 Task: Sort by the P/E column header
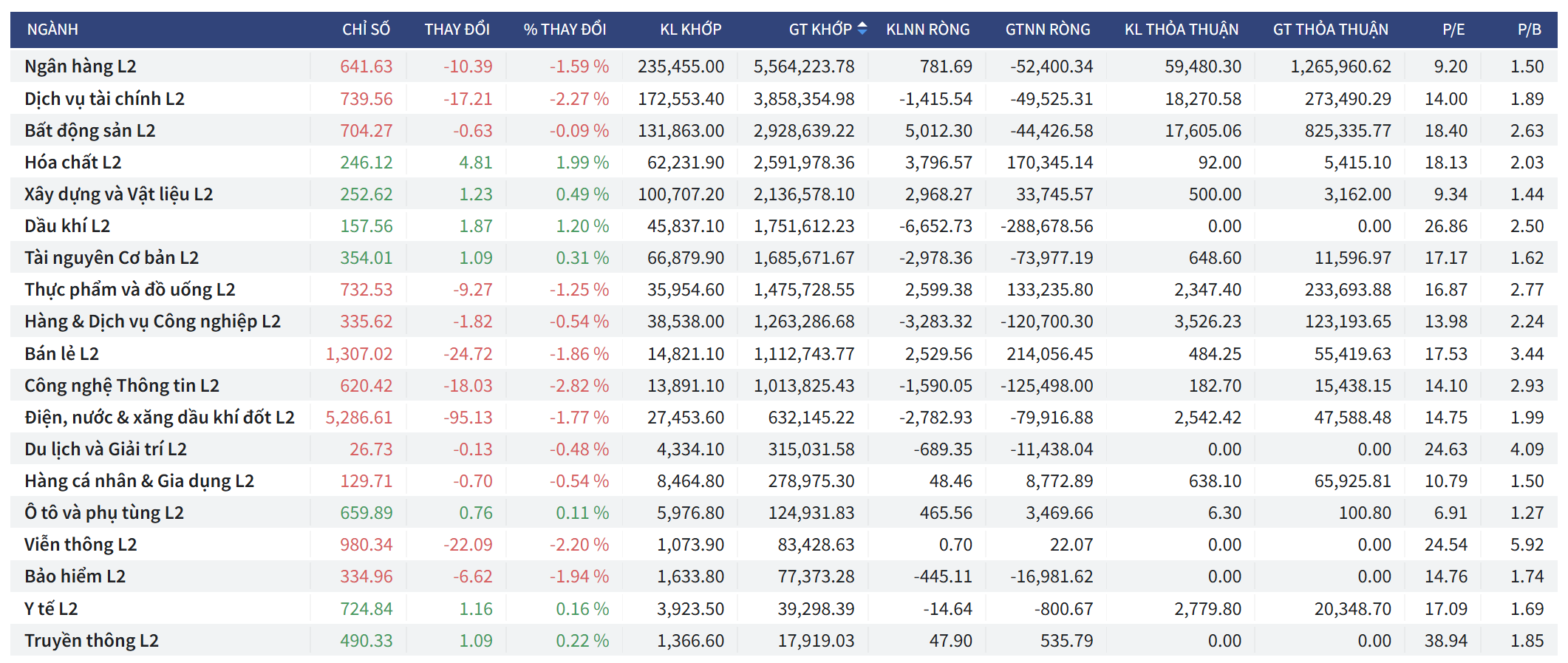pyautogui.click(x=1453, y=30)
